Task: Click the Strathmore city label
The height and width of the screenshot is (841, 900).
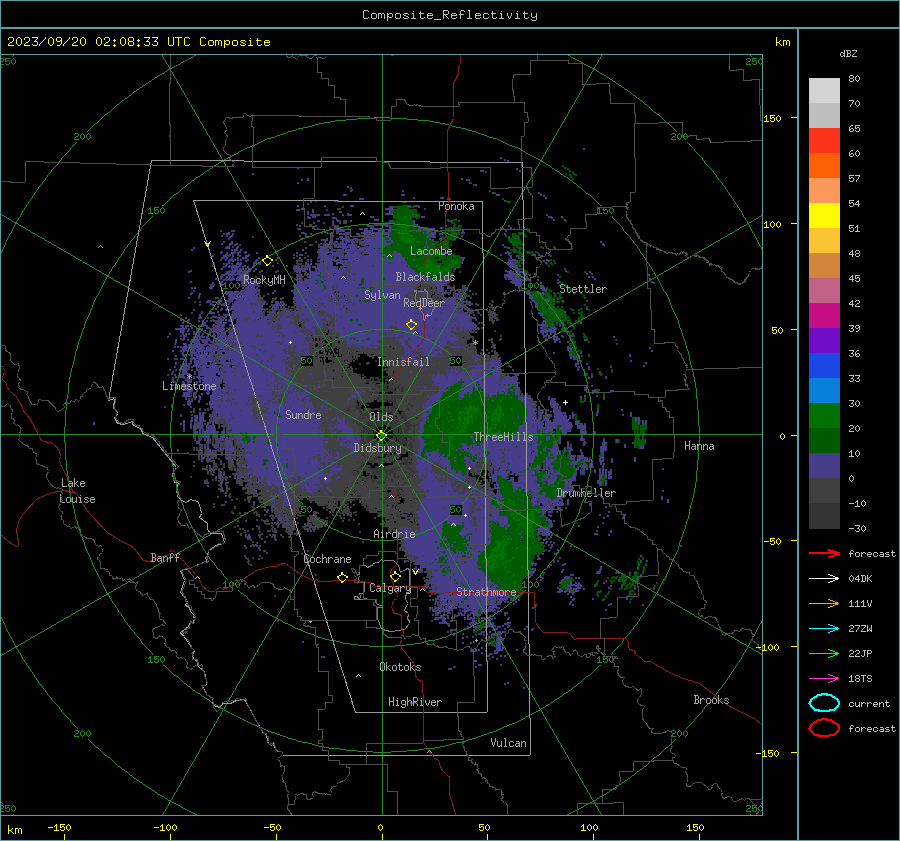Action: 486,591
